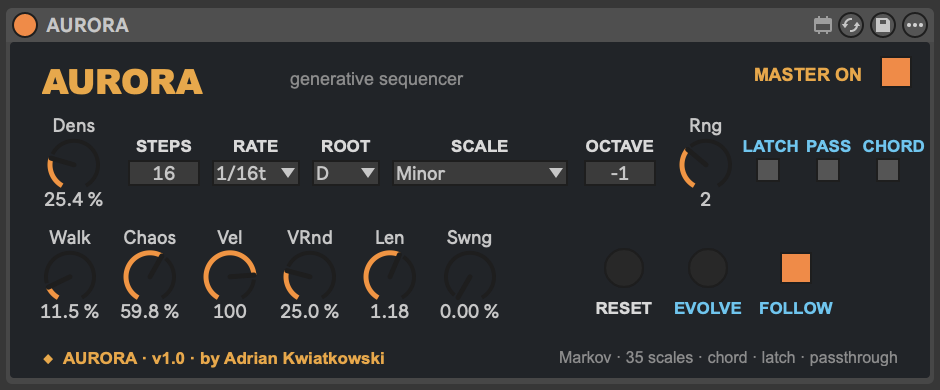Image resolution: width=940 pixels, height=390 pixels.
Task: Open the three-dots device options menu
Action: pyautogui.click(x=914, y=25)
